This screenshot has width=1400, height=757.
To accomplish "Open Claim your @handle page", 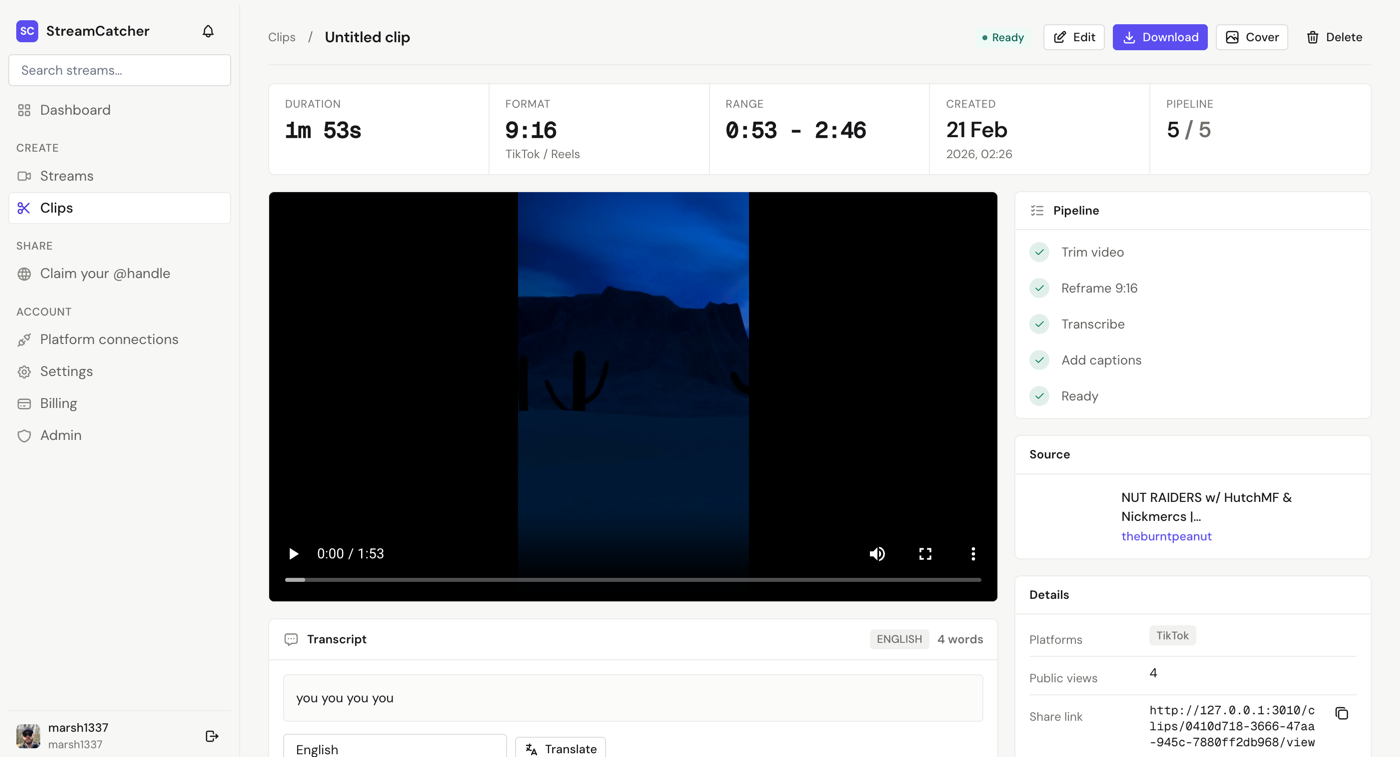I will pyautogui.click(x=119, y=274).
